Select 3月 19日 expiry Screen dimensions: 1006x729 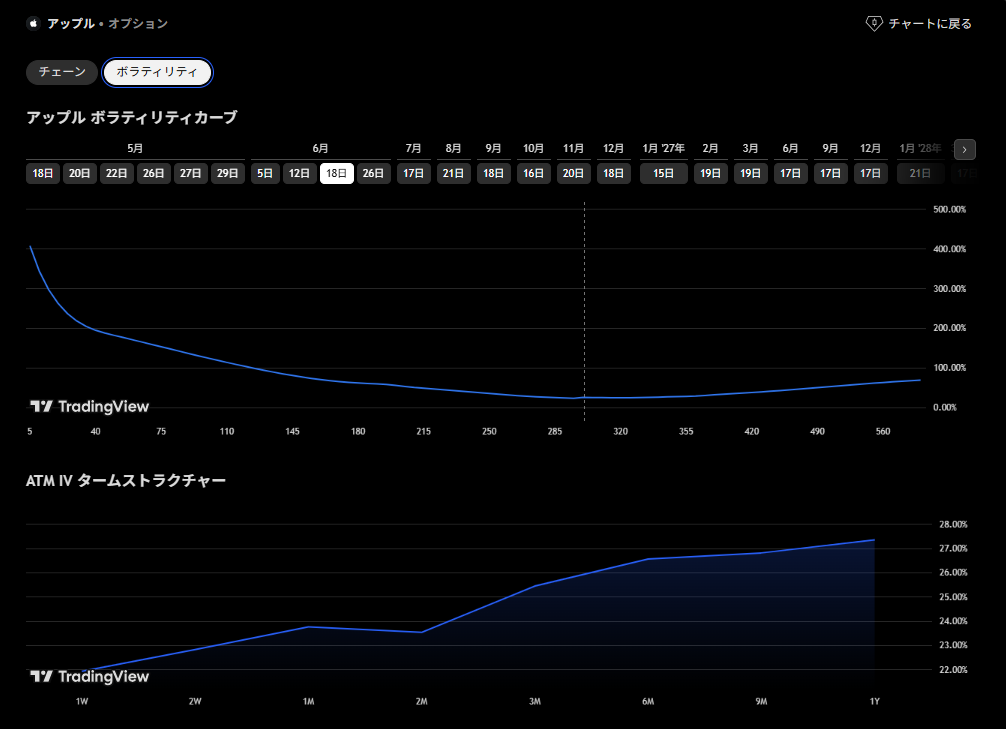point(751,173)
